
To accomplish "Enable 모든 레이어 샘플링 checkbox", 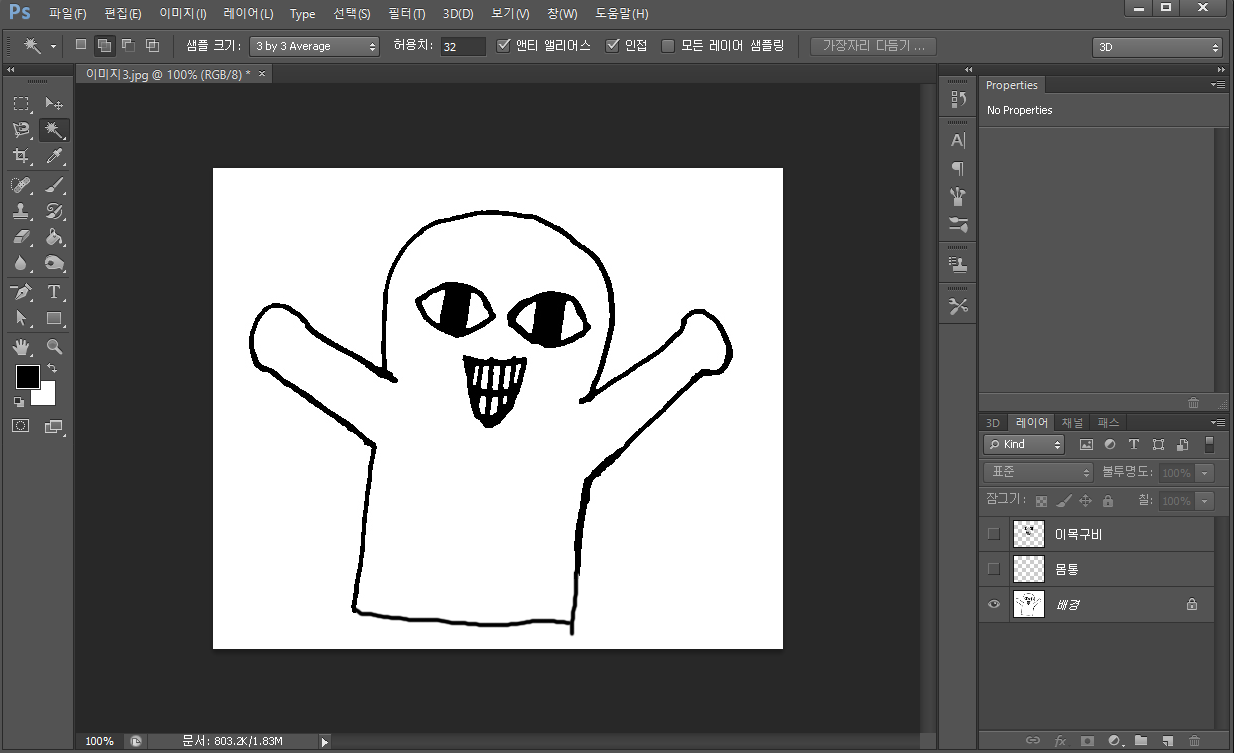I will click(x=668, y=46).
